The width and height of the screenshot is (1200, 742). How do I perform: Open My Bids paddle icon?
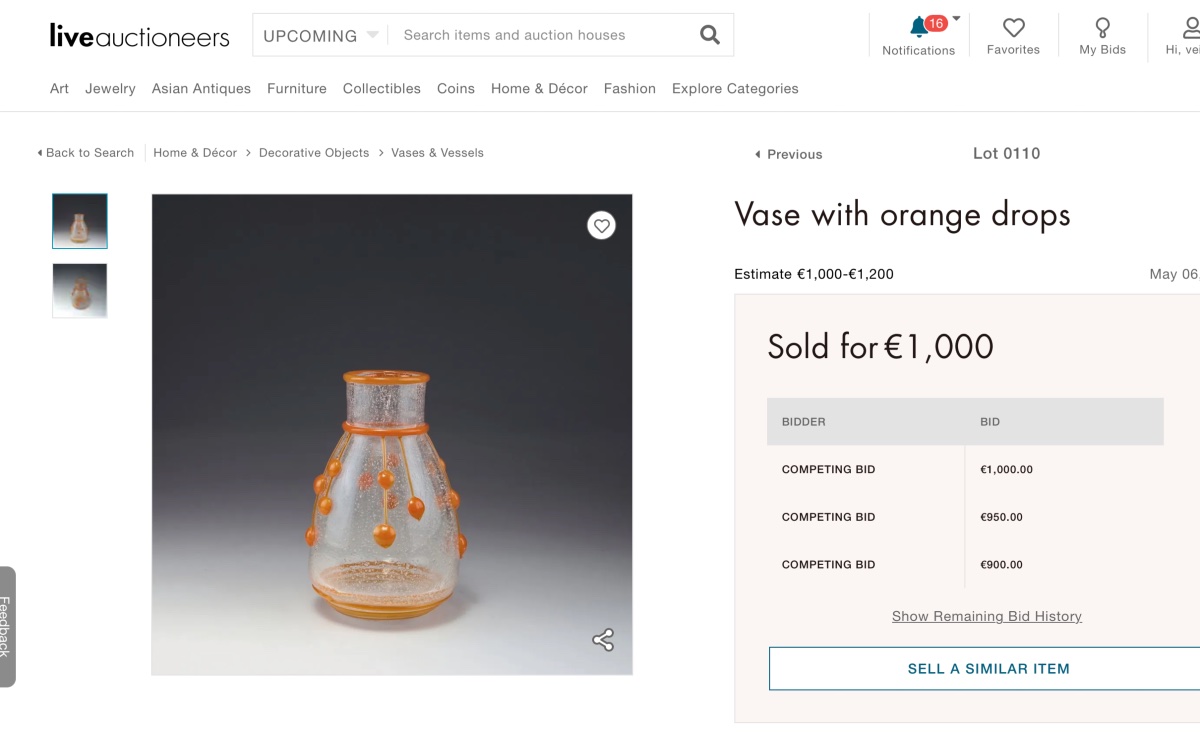pos(1102,28)
